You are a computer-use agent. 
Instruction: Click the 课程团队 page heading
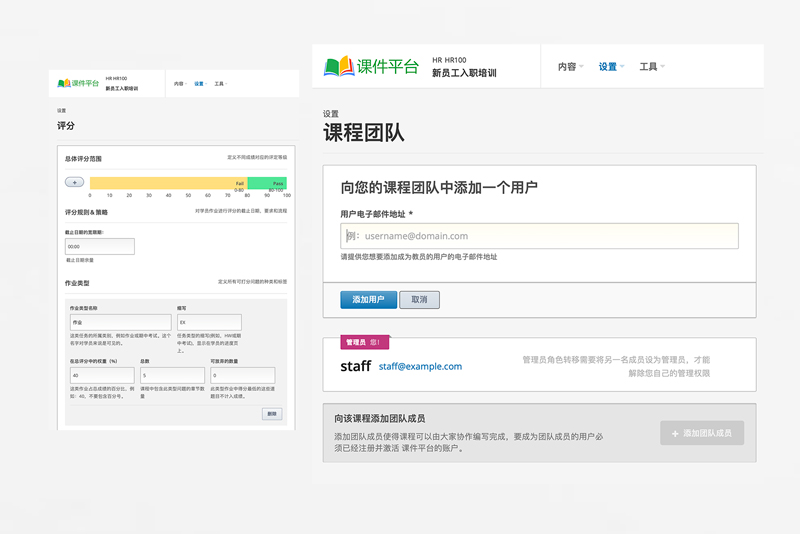pos(364,133)
